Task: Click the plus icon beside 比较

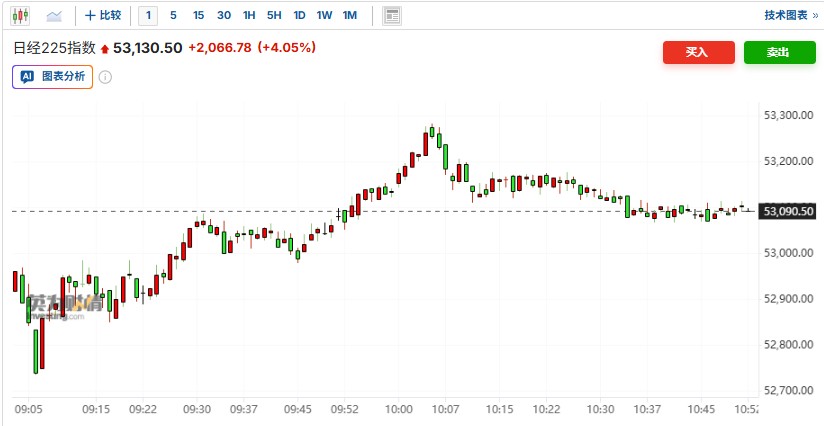Action: click(x=90, y=15)
